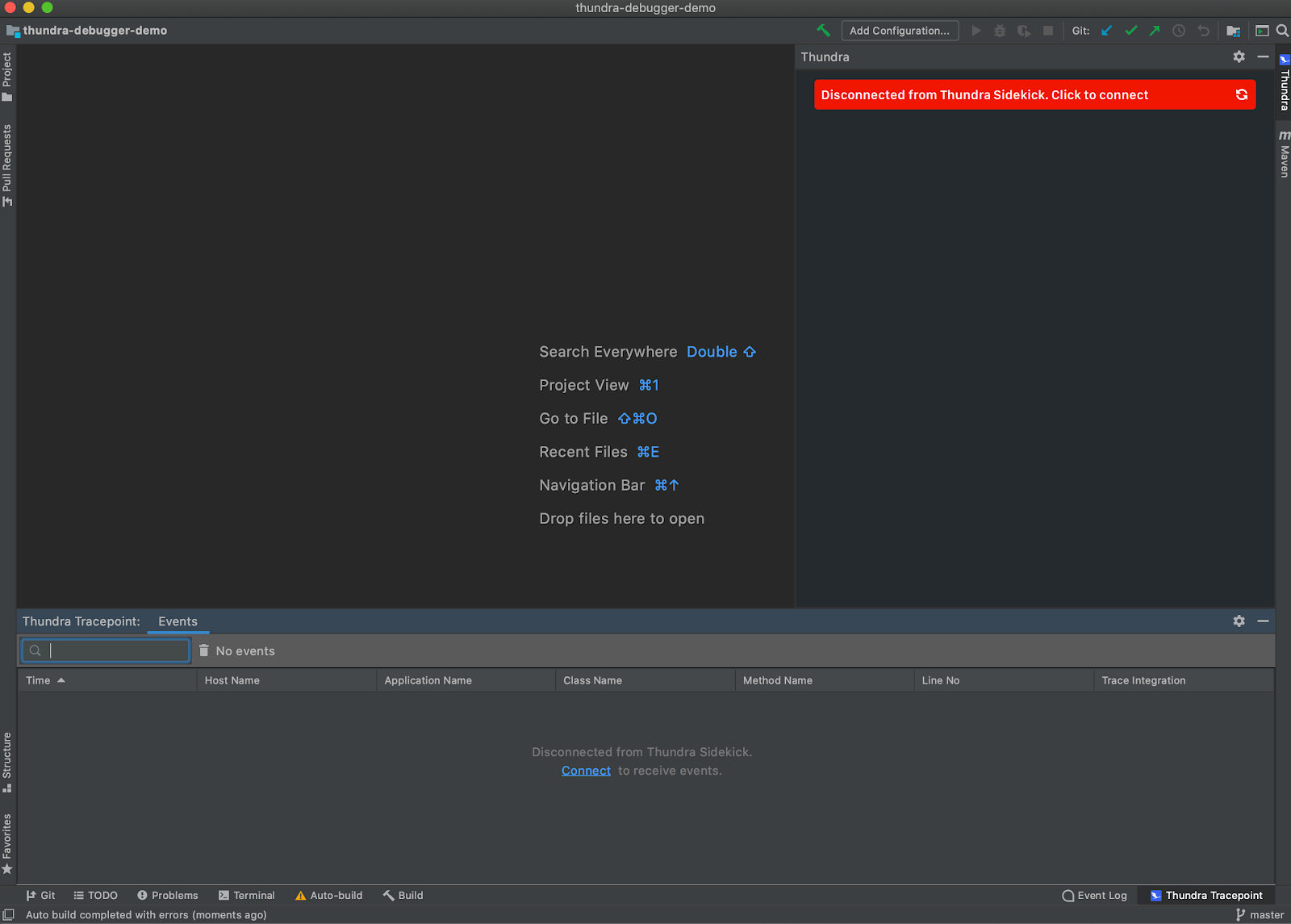Toggle the Thundra right sidebar tab

1284,82
